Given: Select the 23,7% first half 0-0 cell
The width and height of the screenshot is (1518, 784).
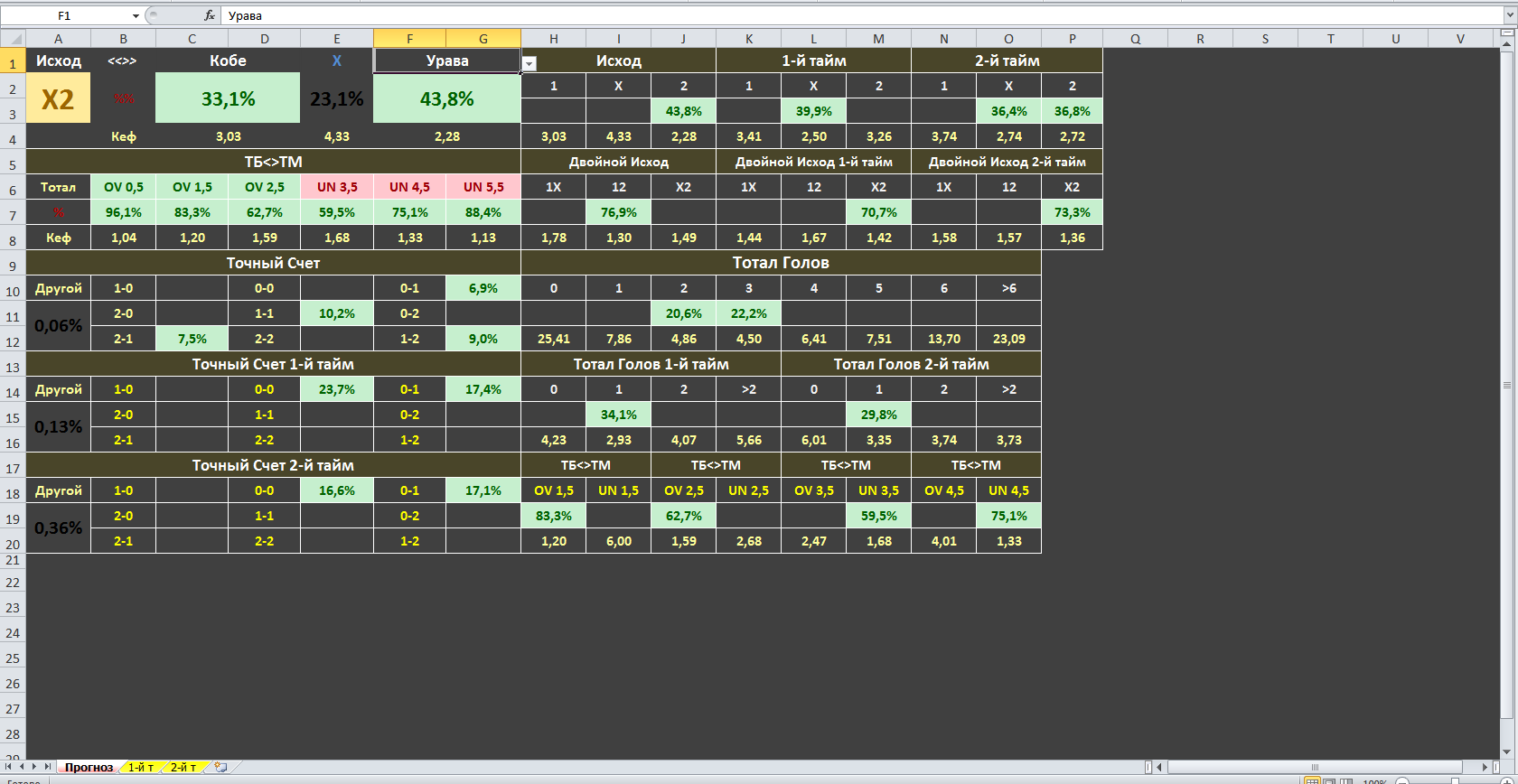Looking at the screenshot, I should tap(337, 389).
